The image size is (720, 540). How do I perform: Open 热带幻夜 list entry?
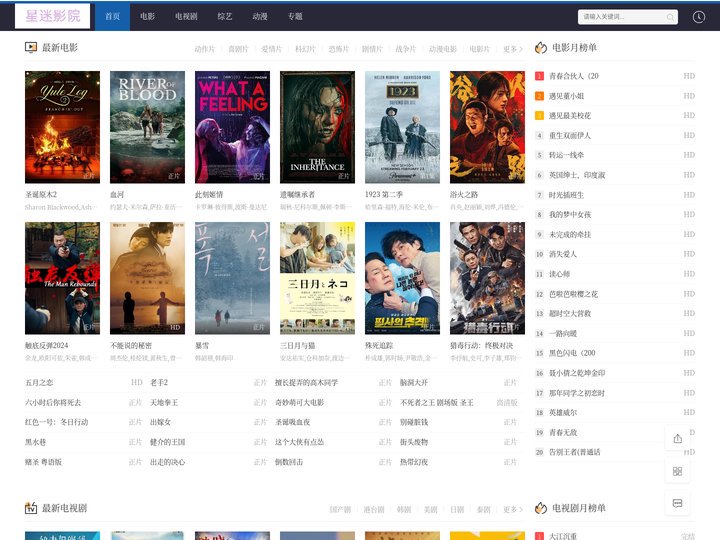click(414, 462)
